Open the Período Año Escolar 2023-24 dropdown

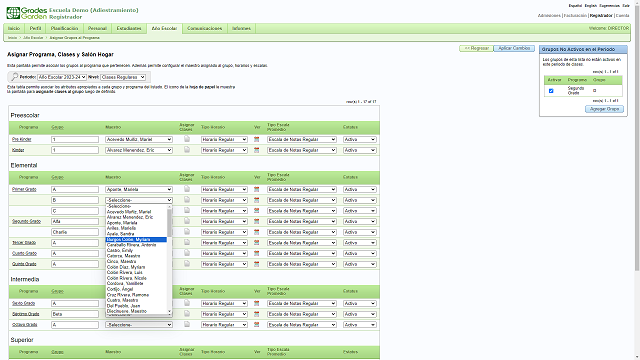[62, 77]
